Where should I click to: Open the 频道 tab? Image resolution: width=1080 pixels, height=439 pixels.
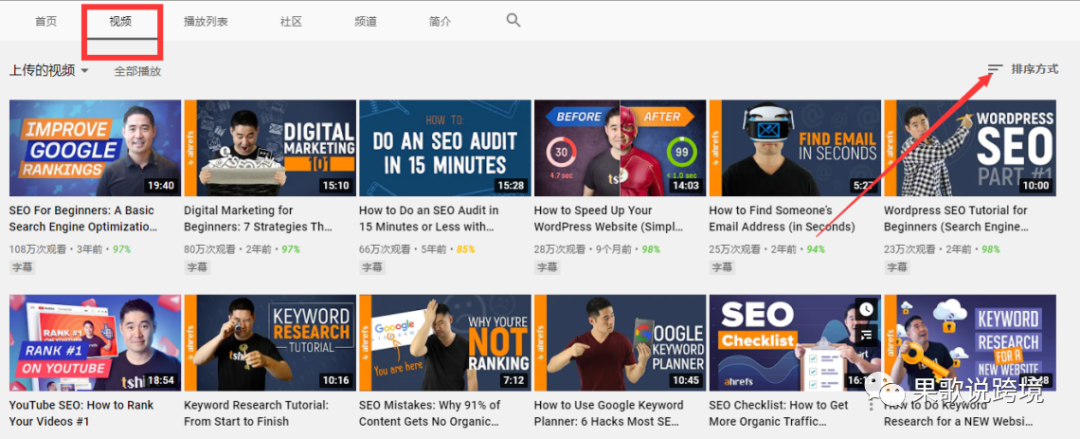(x=366, y=21)
